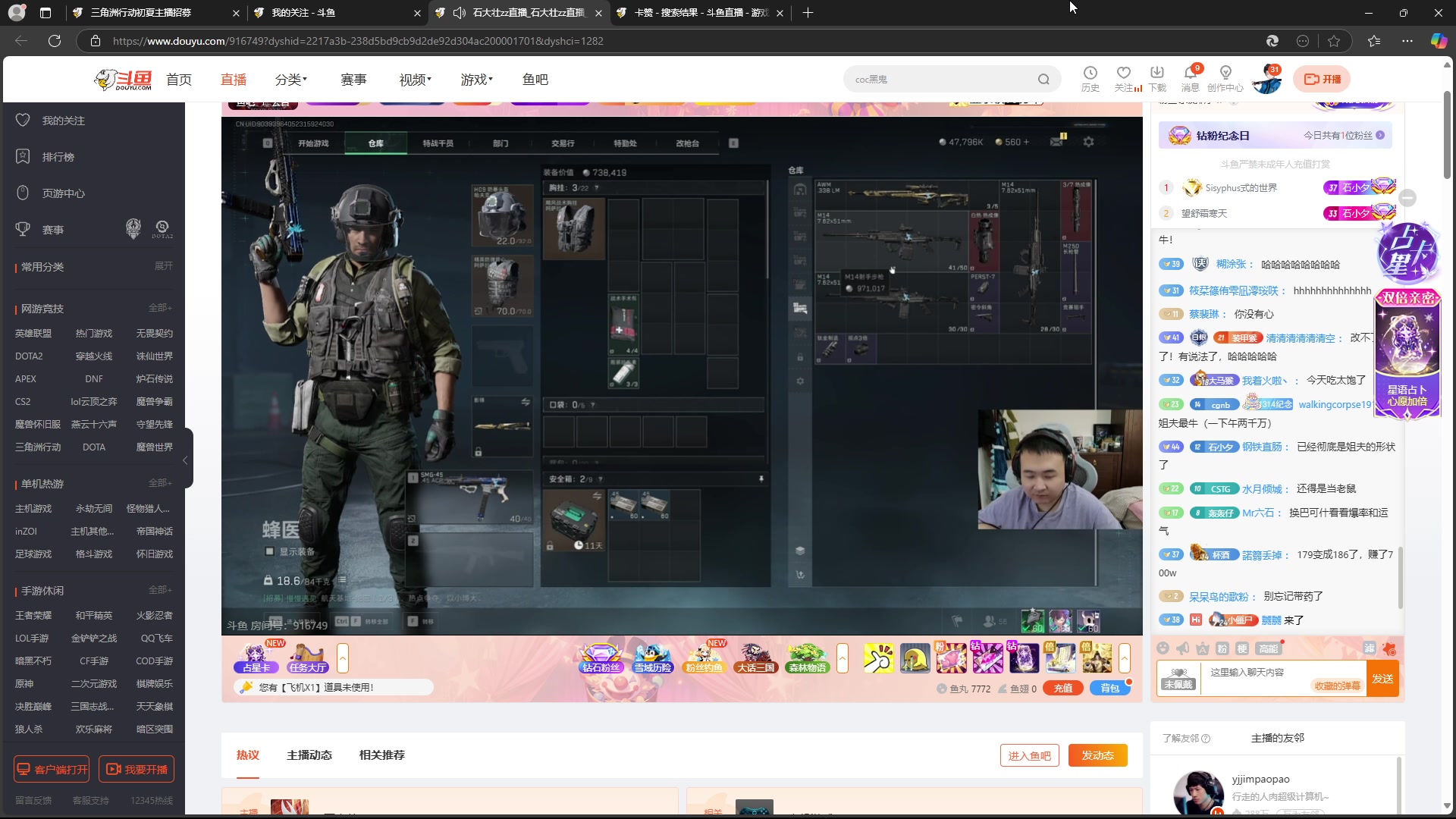Click the Douyu logo
The height and width of the screenshot is (819, 1456).
click(124, 80)
